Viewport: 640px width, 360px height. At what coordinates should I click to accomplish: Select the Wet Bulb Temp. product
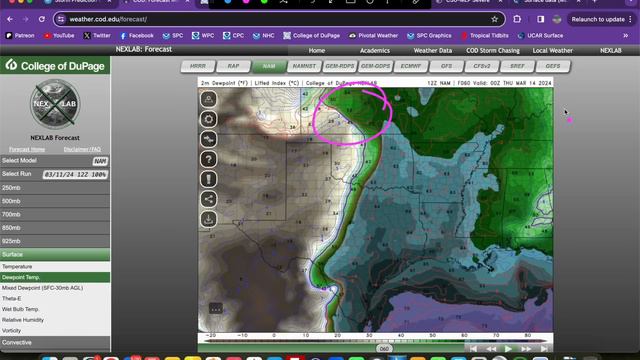[x=55, y=309]
